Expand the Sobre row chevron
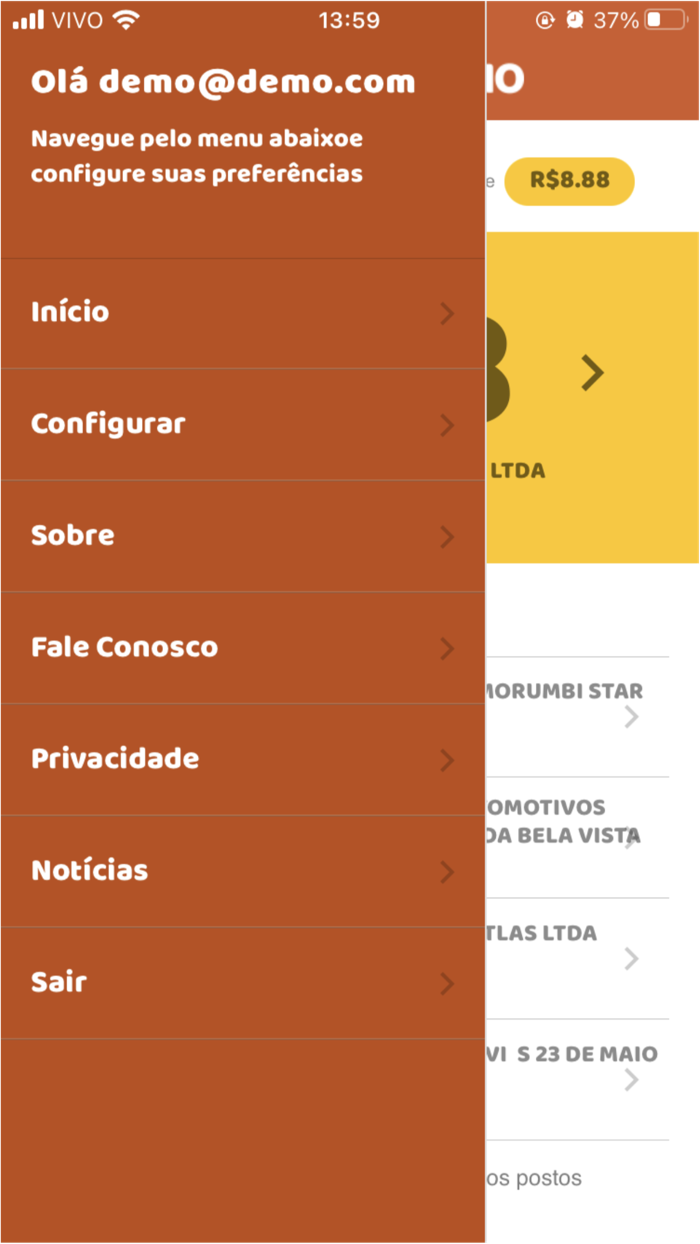This screenshot has height=1244, width=700. point(447,537)
